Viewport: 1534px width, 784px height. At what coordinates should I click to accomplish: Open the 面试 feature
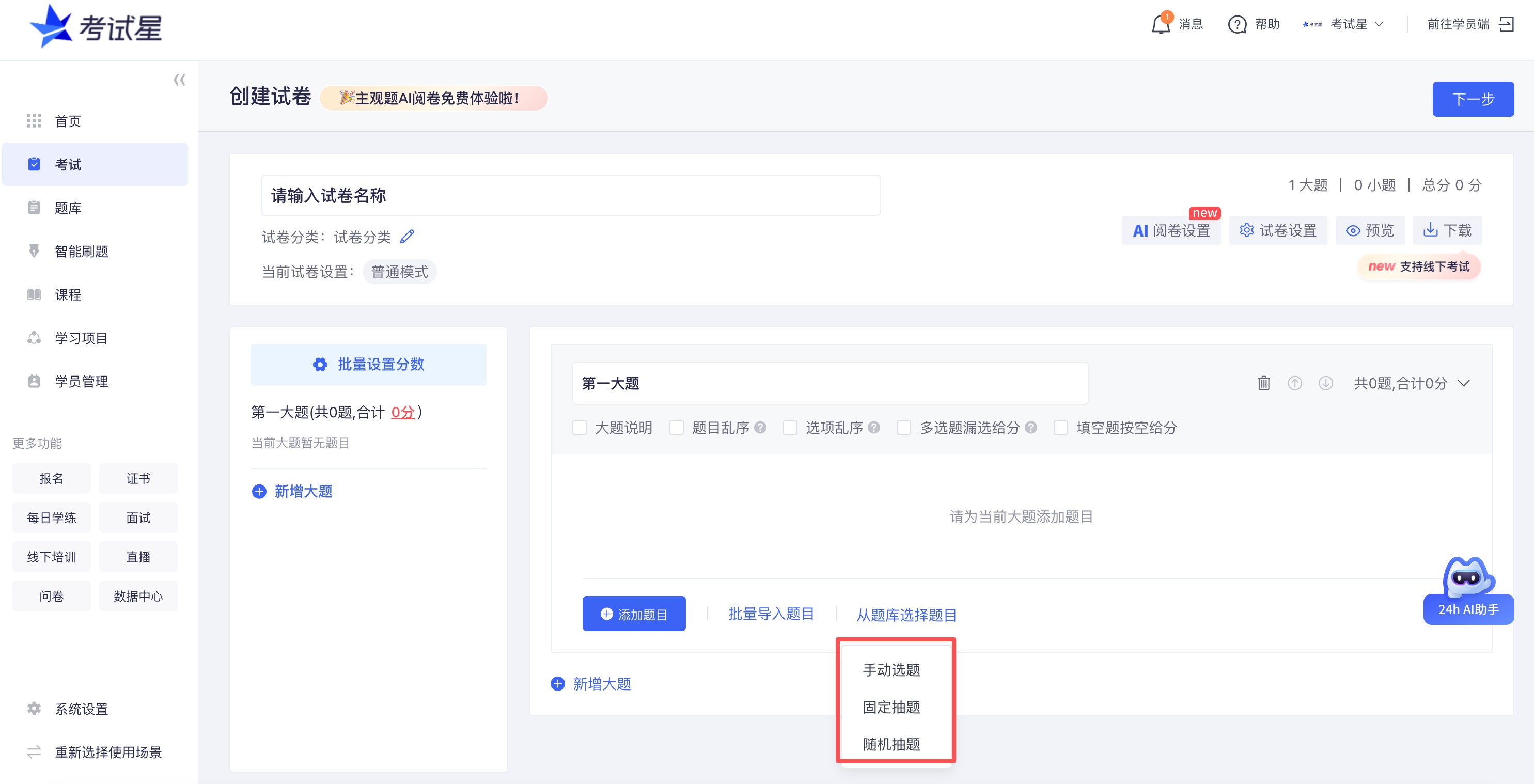tap(137, 518)
